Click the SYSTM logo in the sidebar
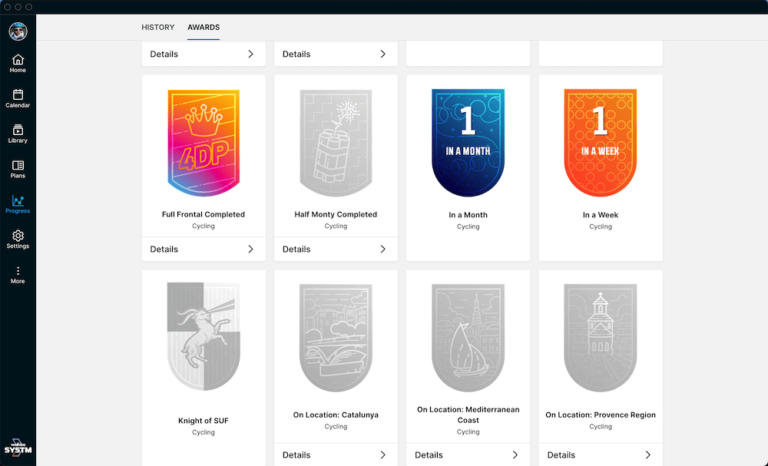 (x=18, y=447)
